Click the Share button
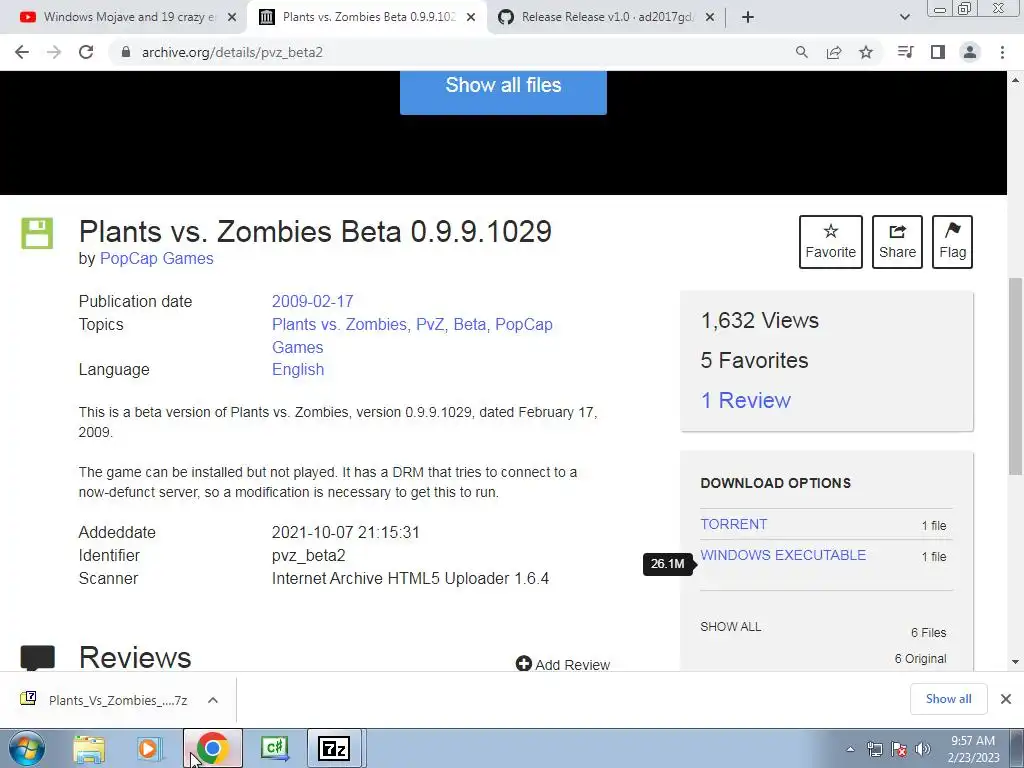Viewport: 1024px width, 768px height. (897, 242)
